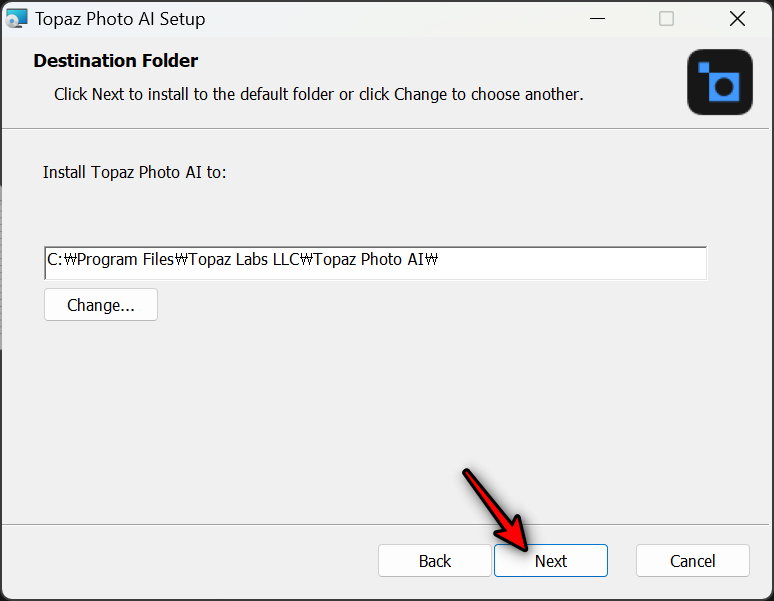Click the Next button
774x601 pixels.
coord(550,561)
